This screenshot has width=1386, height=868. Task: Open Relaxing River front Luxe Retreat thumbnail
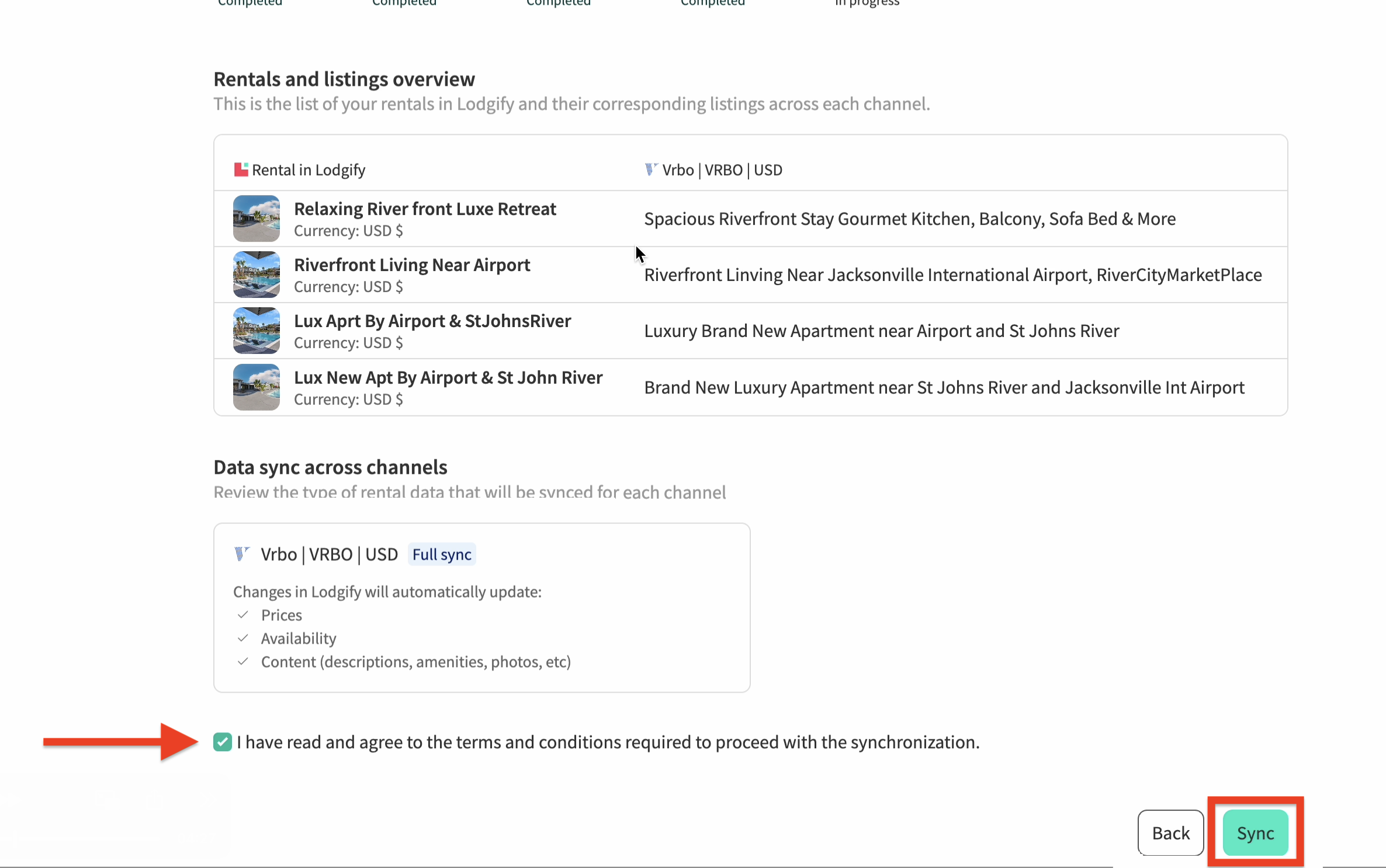coord(256,218)
